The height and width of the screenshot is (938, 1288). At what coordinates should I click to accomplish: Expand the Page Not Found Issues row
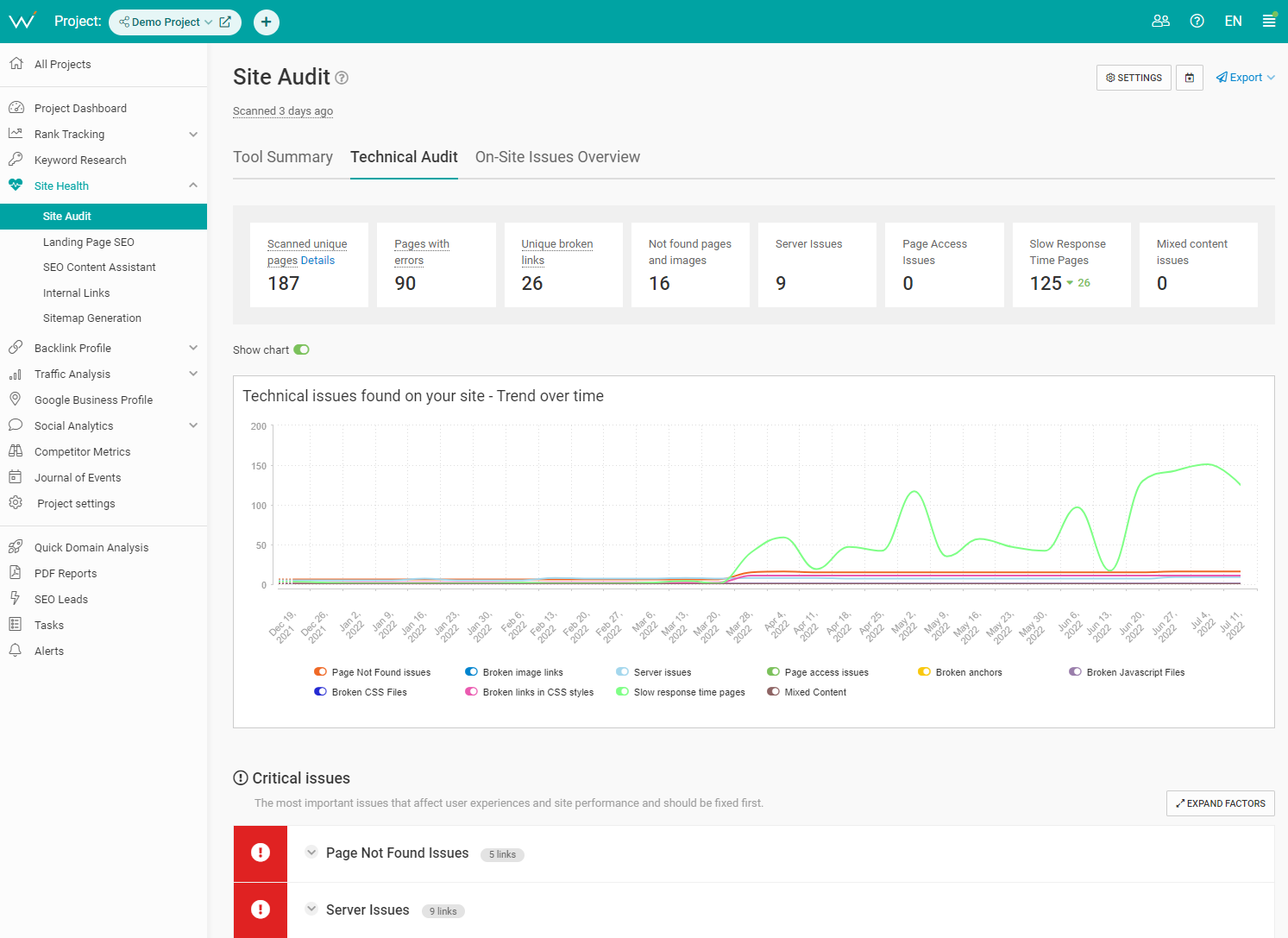tap(311, 853)
